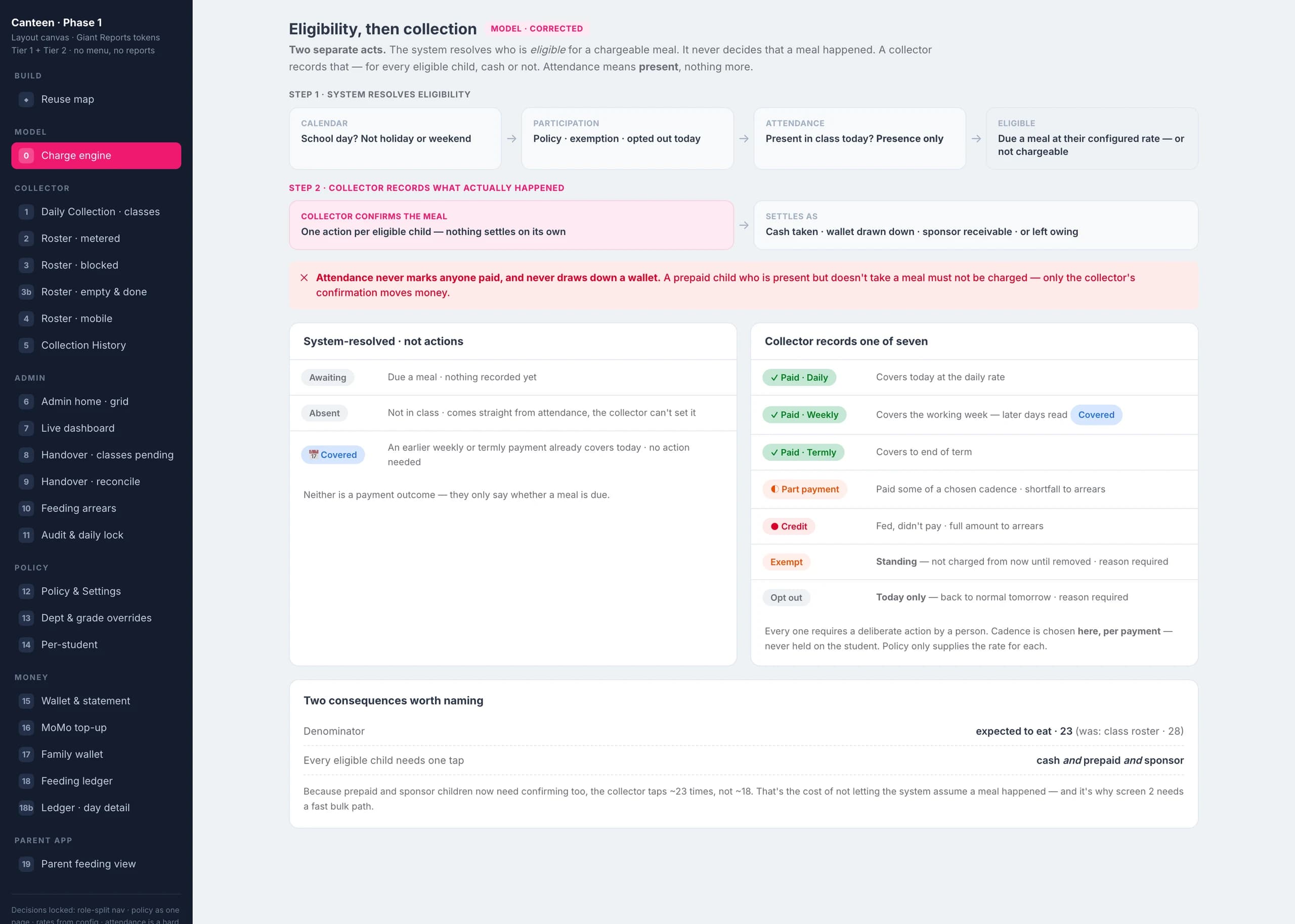This screenshot has width=1295, height=924.
Task: Open Reuse map in the sidebar
Action: pyautogui.click(x=96, y=100)
